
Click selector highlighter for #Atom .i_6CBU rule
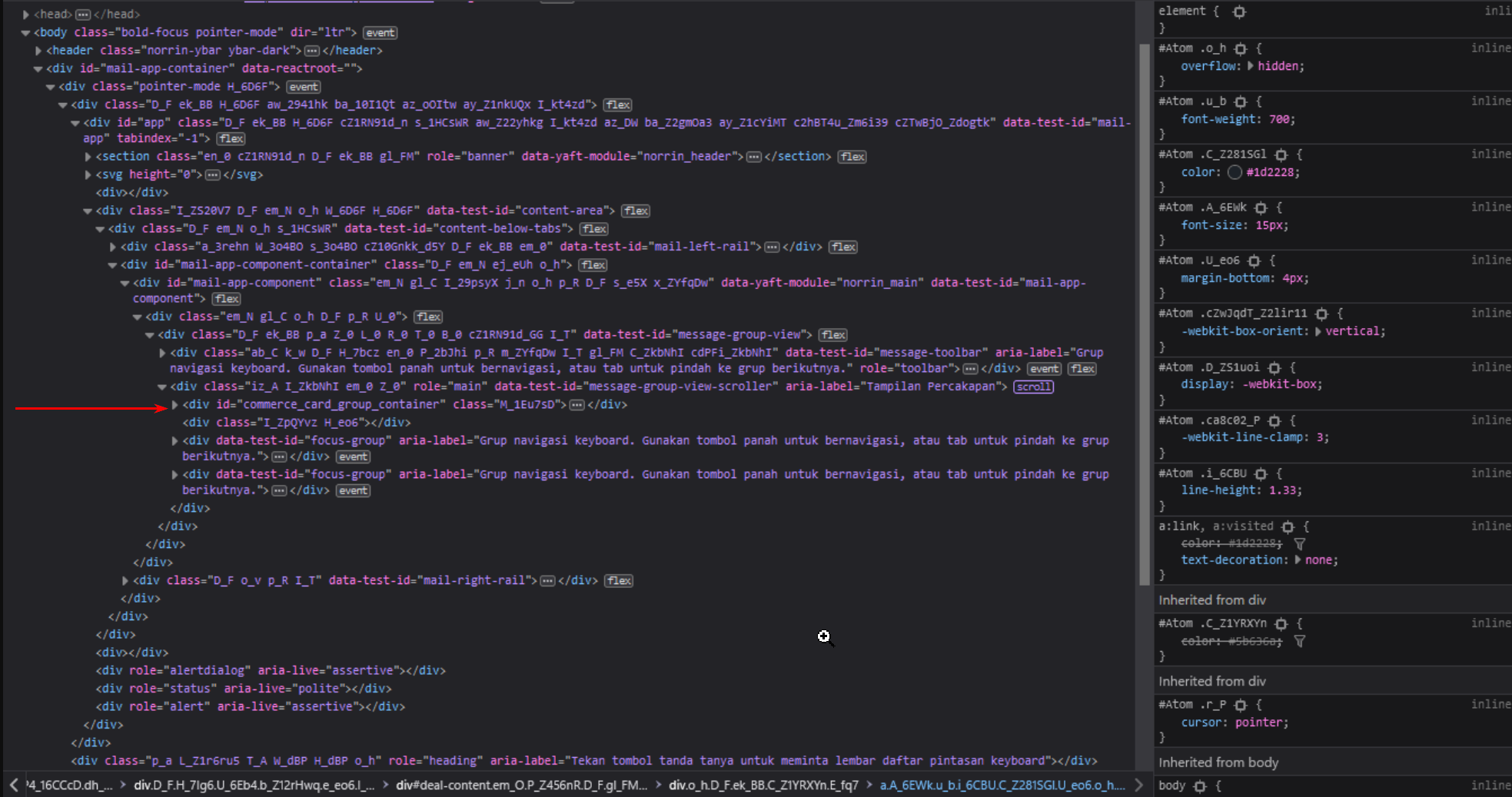[1261, 473]
